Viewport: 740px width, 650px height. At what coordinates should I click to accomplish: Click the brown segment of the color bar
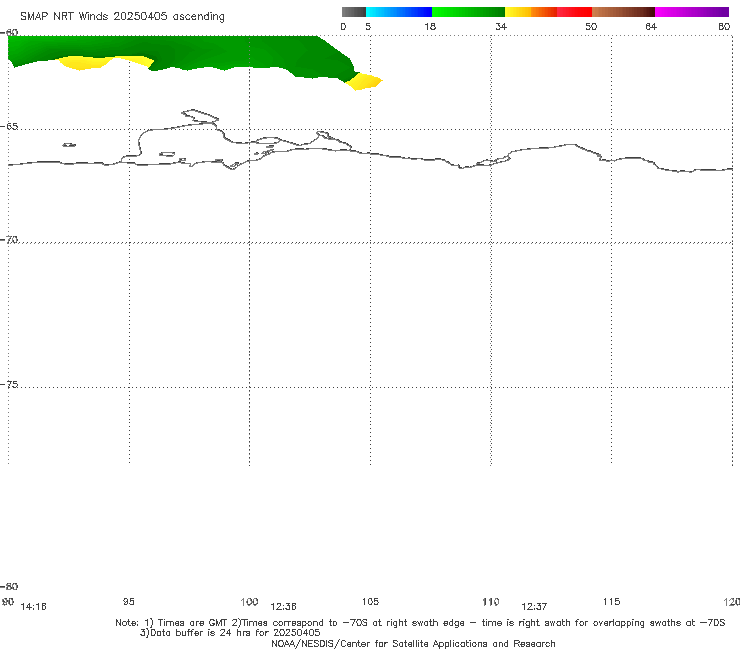tap(623, 12)
